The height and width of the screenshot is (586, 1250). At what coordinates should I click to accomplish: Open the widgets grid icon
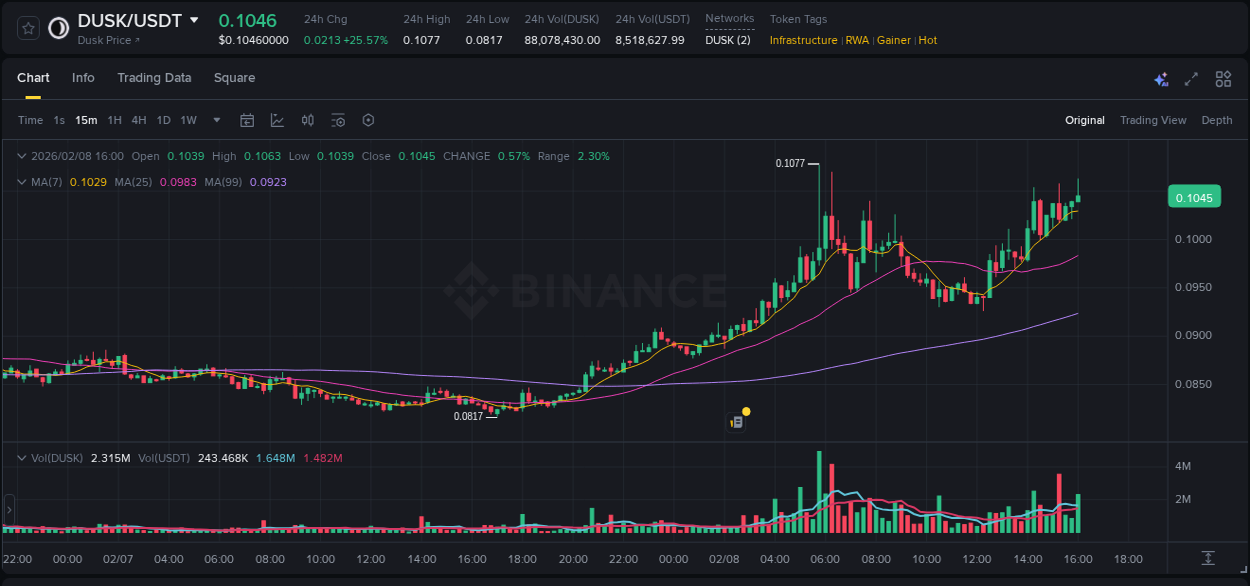tap(1223, 78)
